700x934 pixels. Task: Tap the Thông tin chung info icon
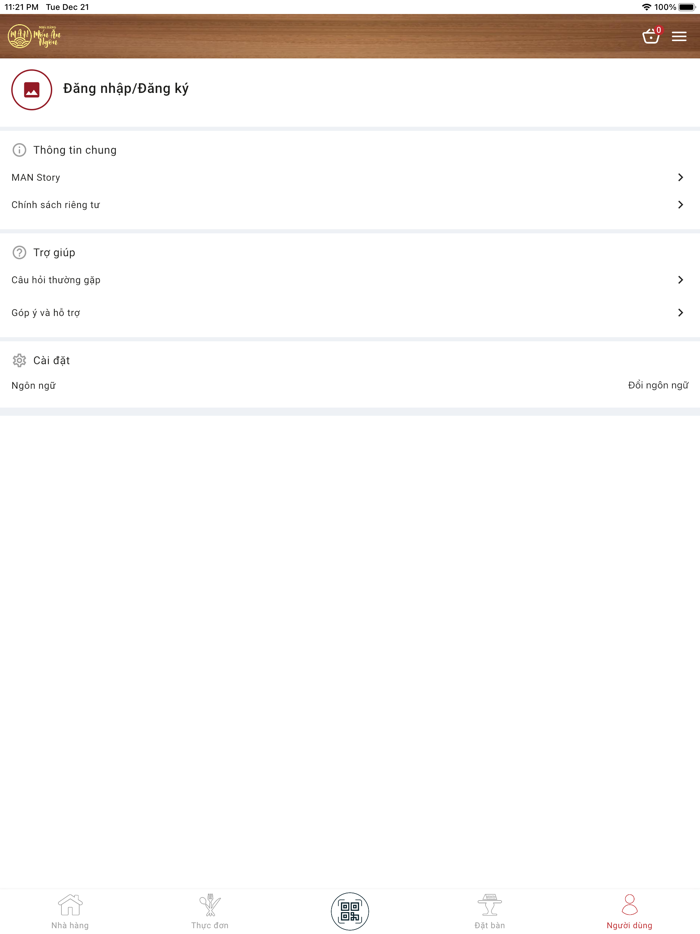(19, 150)
